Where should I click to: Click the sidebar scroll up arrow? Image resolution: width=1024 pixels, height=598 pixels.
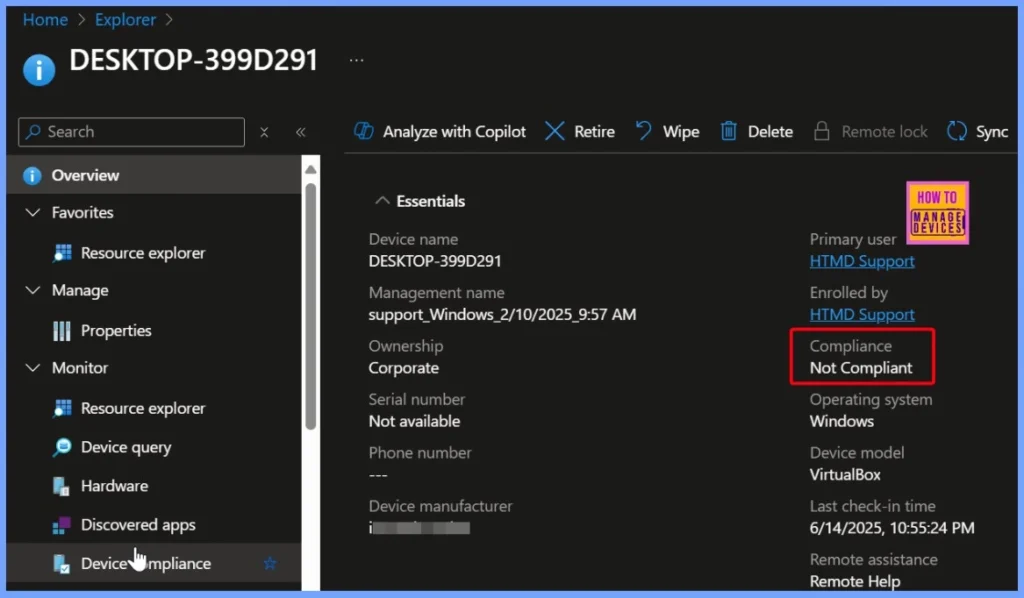[x=311, y=170]
